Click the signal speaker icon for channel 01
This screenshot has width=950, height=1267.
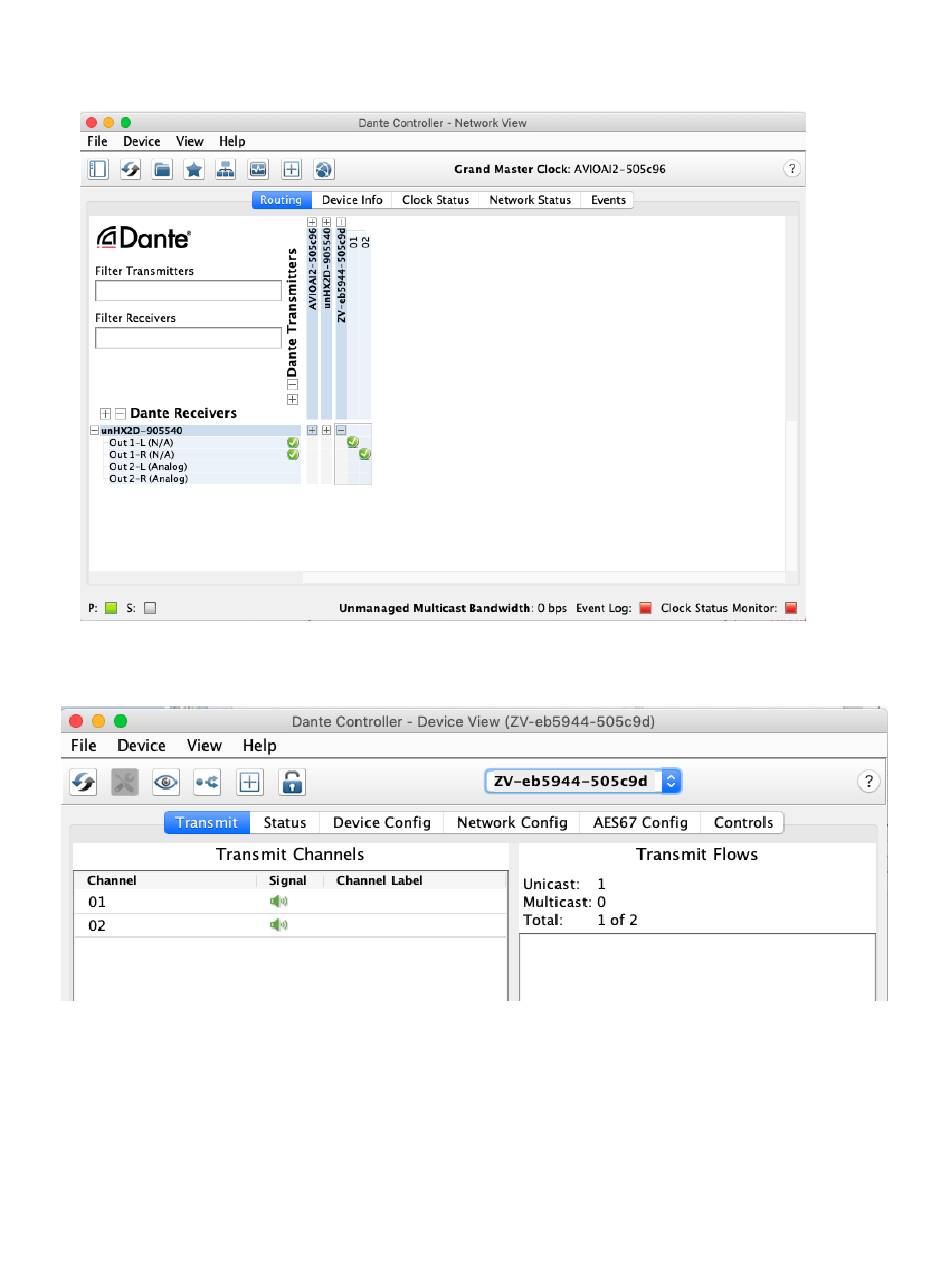tap(278, 901)
